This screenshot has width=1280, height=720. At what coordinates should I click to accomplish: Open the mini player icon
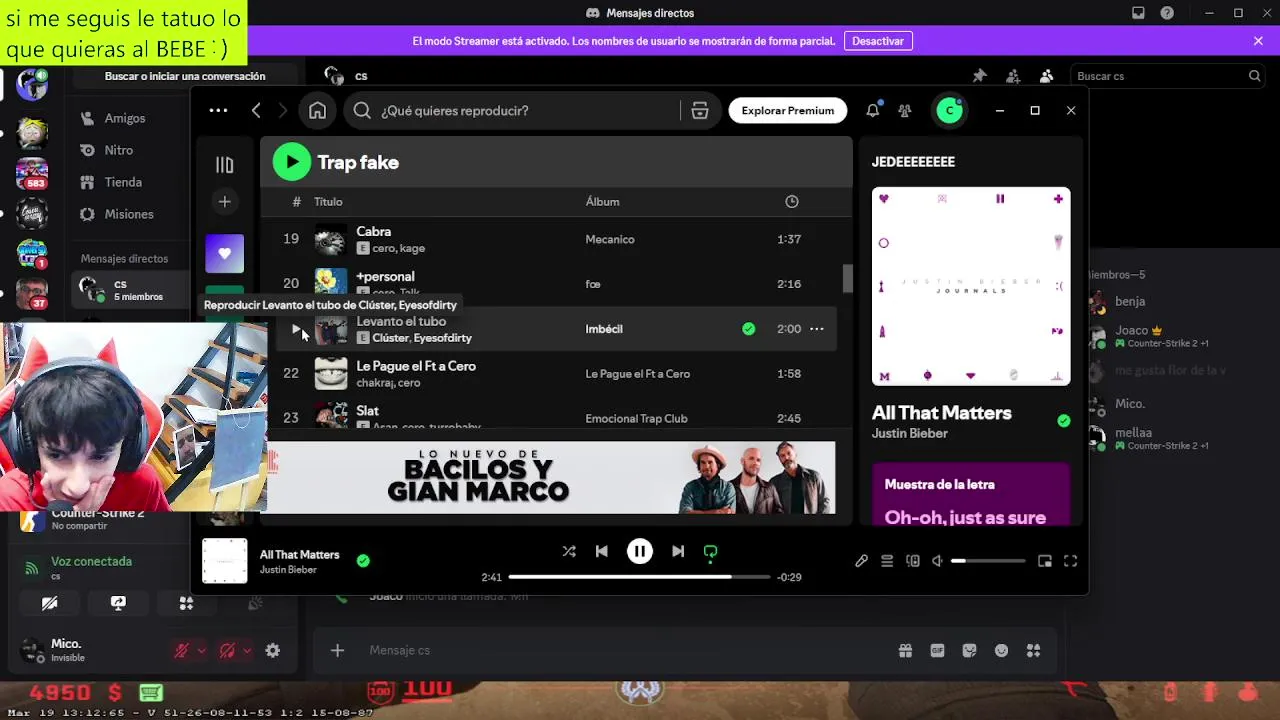(1044, 561)
